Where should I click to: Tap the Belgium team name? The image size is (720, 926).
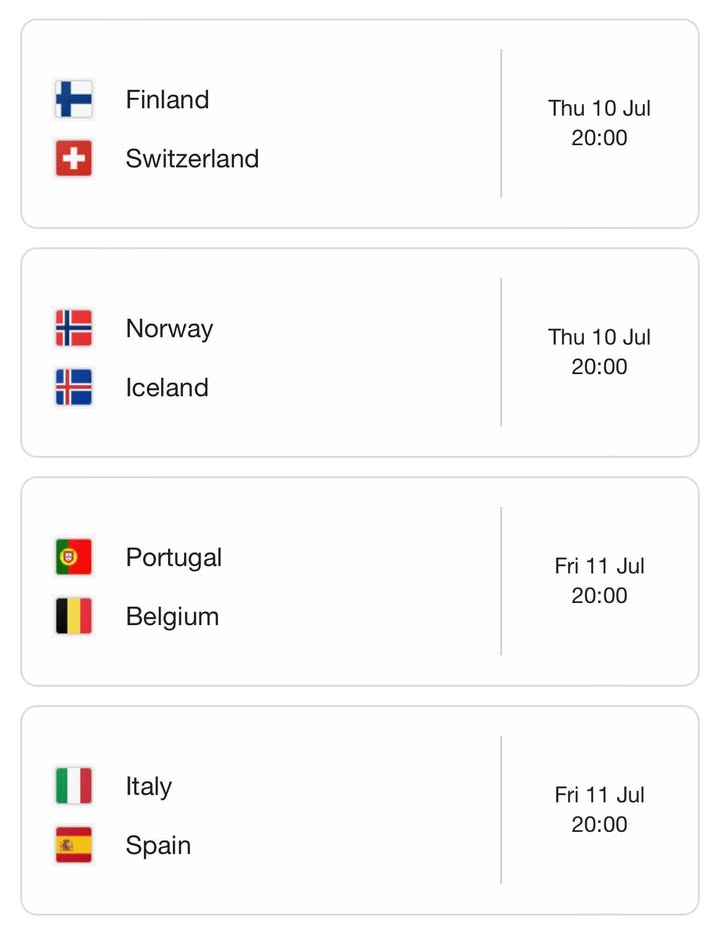point(172,617)
